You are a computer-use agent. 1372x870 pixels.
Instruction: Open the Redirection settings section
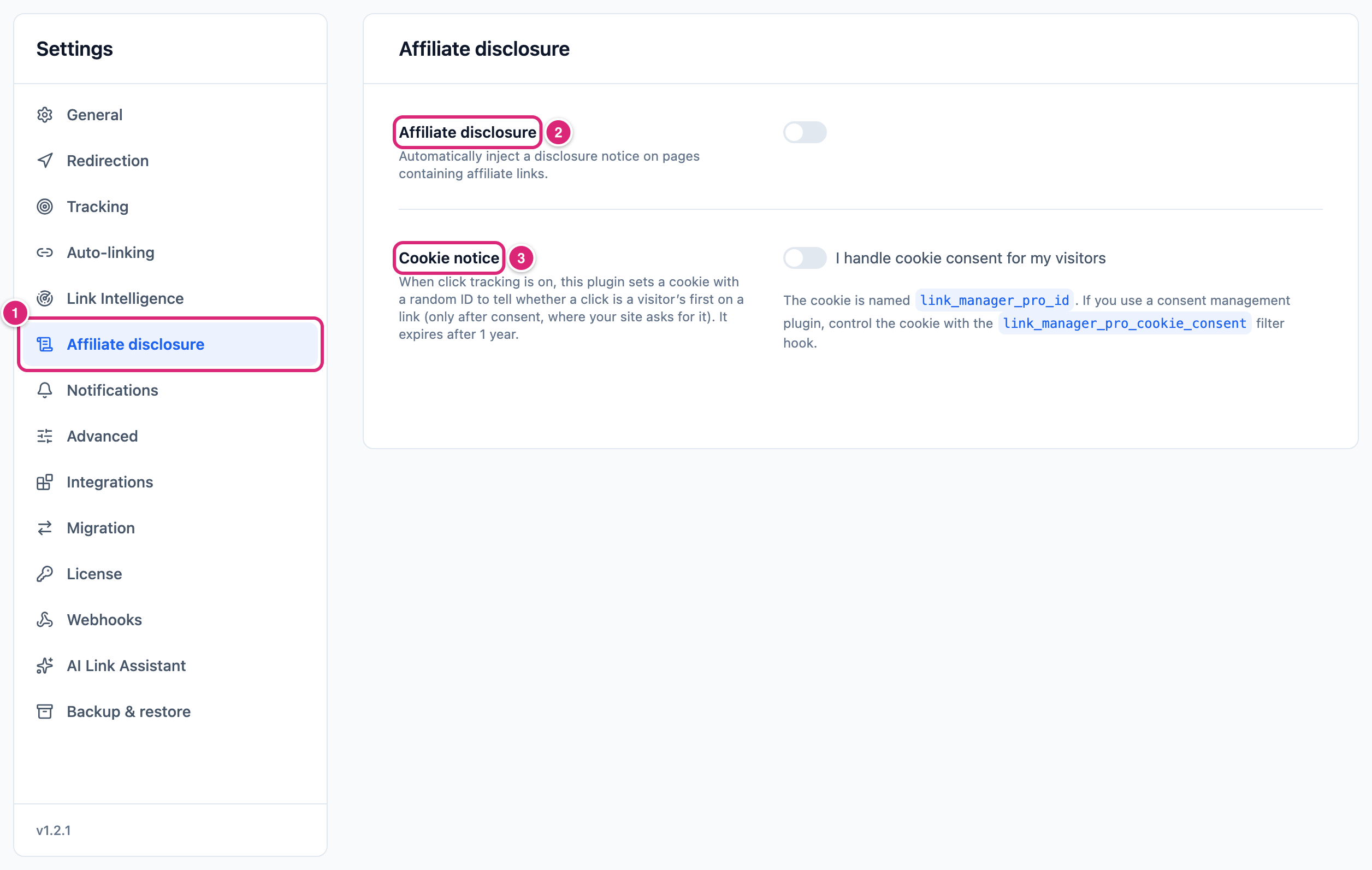pos(170,161)
